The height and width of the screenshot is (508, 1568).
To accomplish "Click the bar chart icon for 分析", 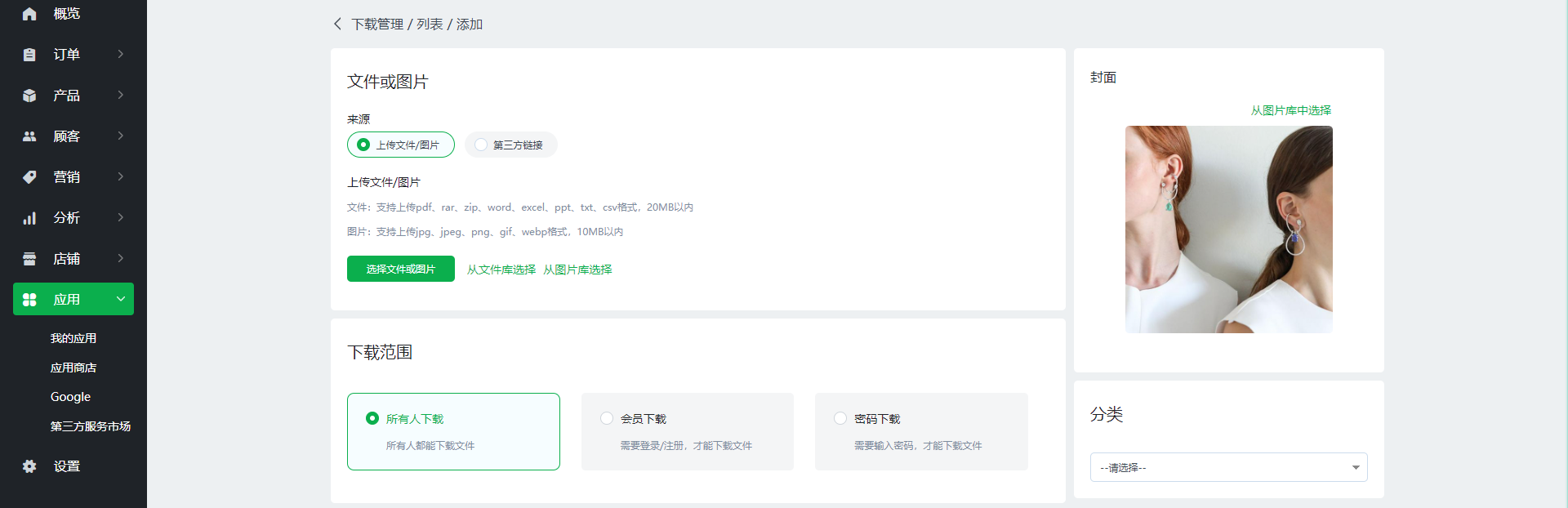I will pos(29,218).
